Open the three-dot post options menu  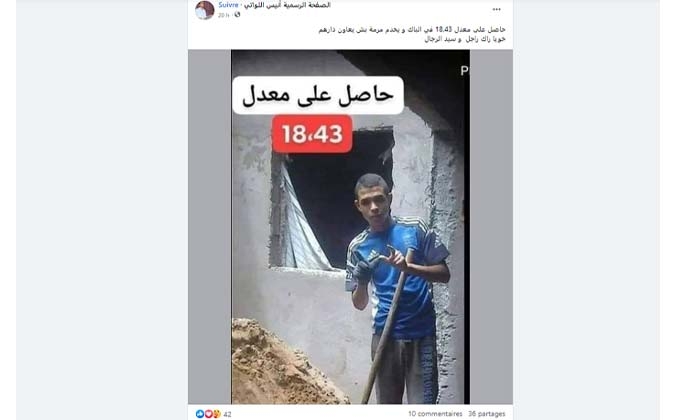(496, 9)
